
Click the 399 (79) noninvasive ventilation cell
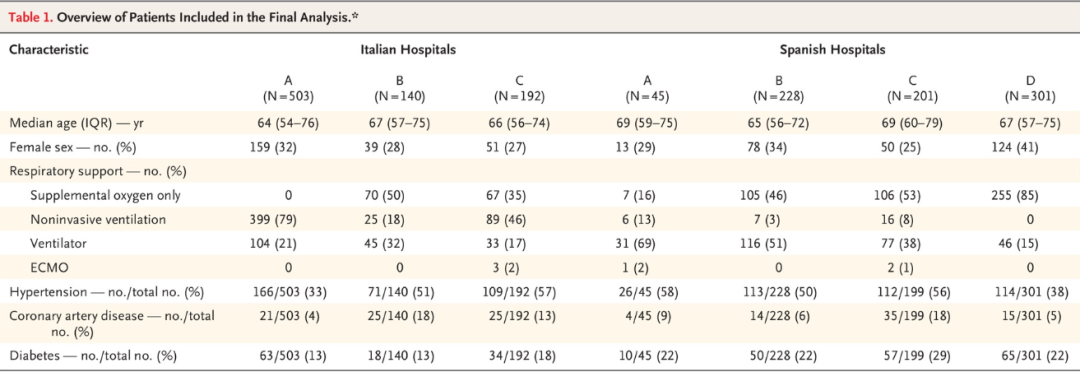coord(288,219)
